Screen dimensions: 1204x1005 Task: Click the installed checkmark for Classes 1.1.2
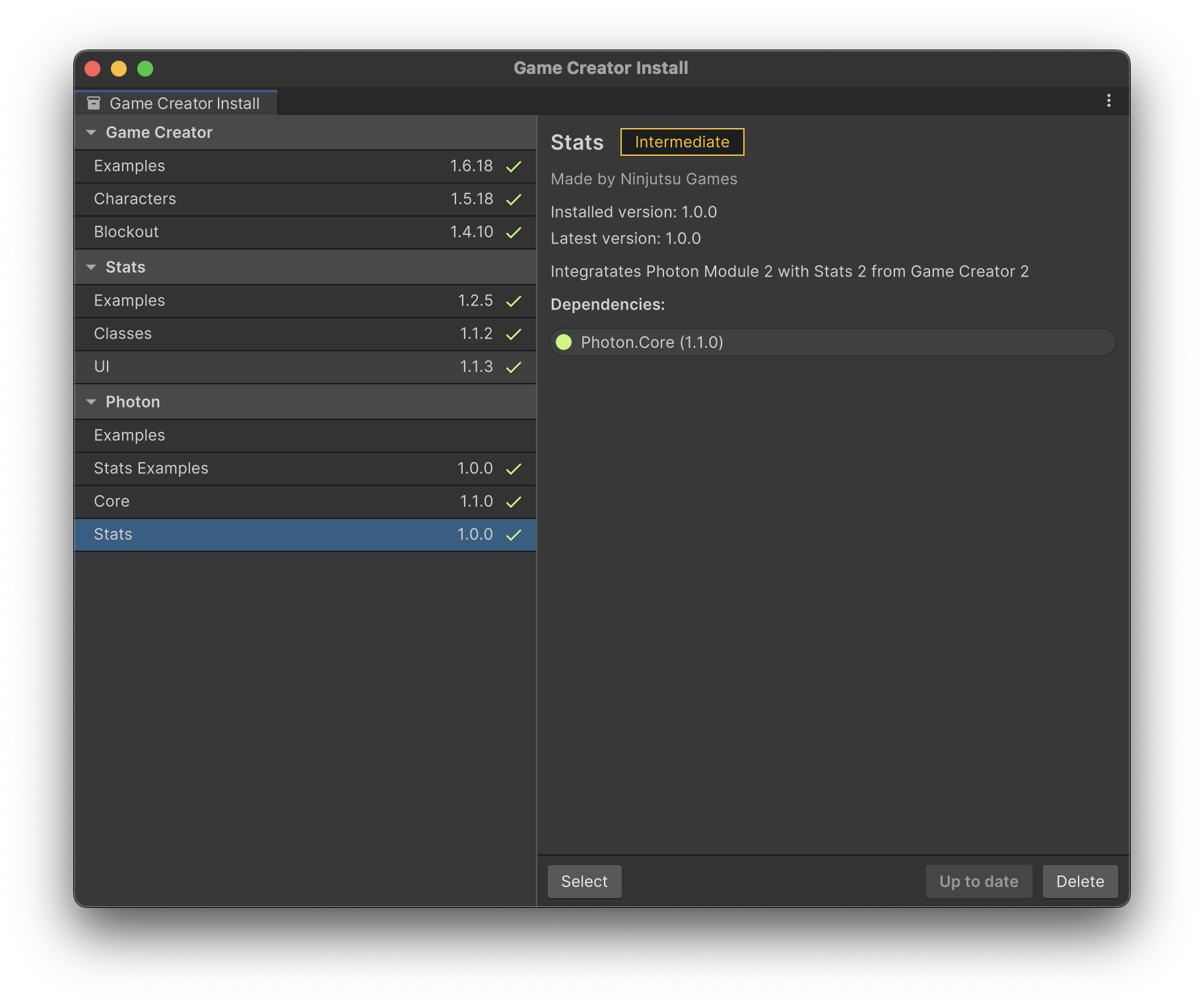pos(514,334)
